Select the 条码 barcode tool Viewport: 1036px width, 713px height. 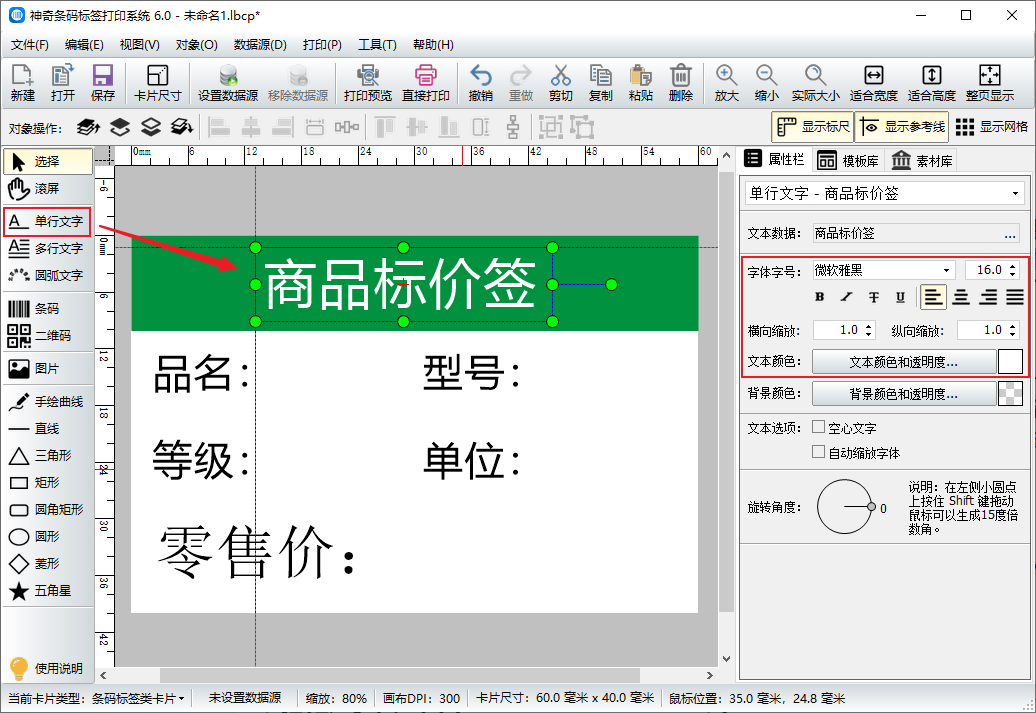47,309
